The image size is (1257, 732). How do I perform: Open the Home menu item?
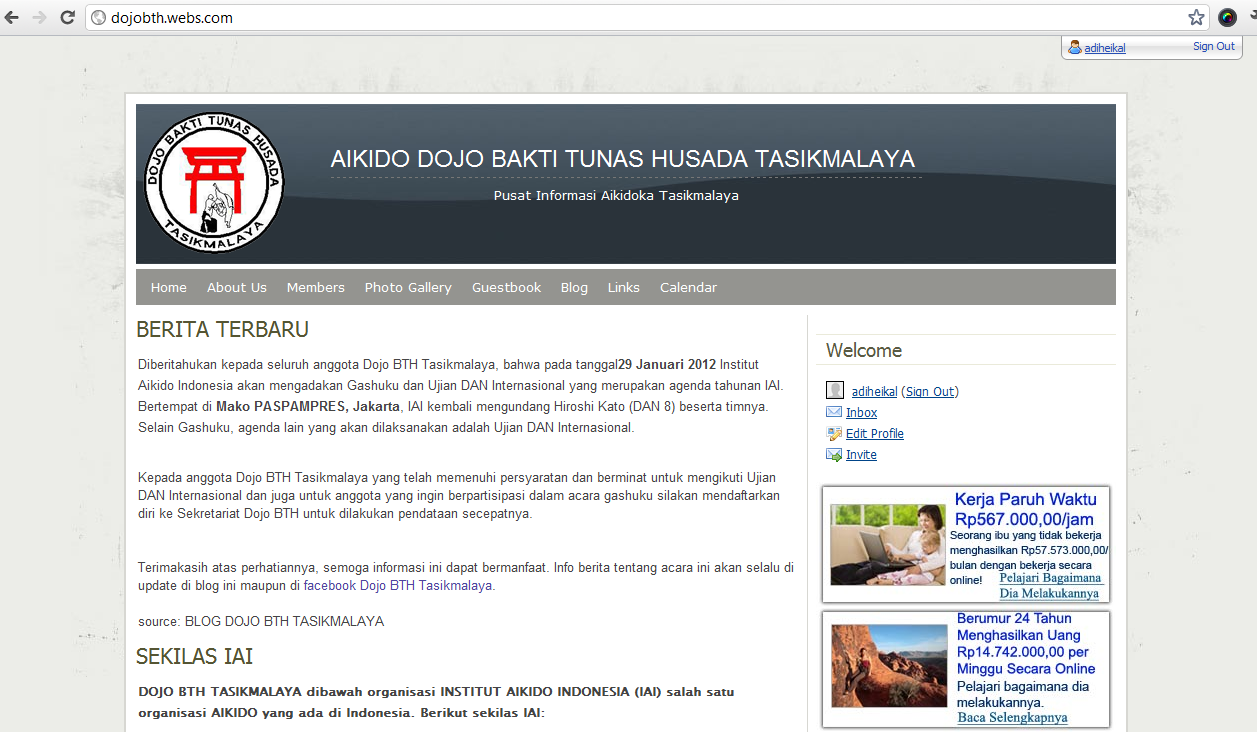pyautogui.click(x=169, y=287)
